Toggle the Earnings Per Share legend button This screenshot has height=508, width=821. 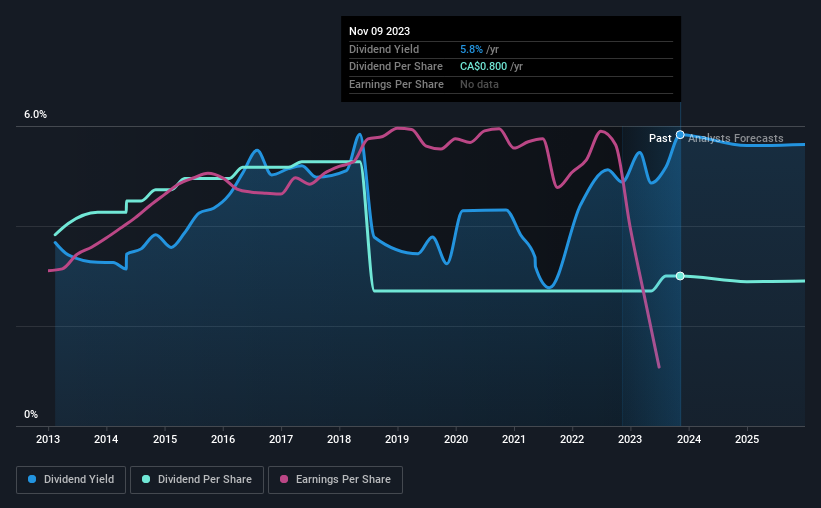point(336,480)
